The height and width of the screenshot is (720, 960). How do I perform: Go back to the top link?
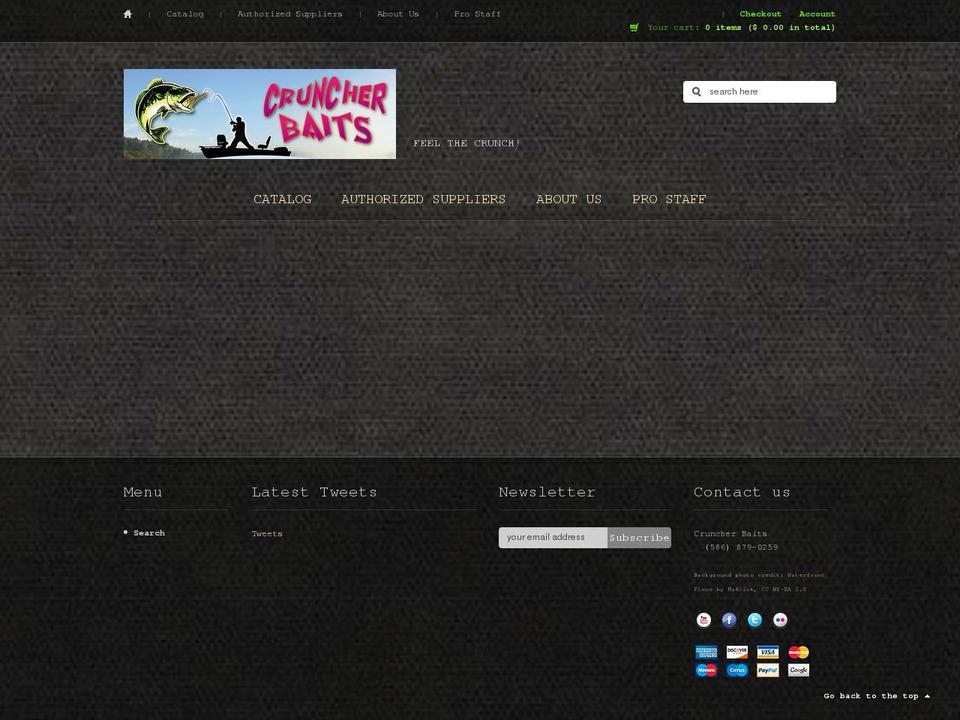pyautogui.click(x=877, y=696)
